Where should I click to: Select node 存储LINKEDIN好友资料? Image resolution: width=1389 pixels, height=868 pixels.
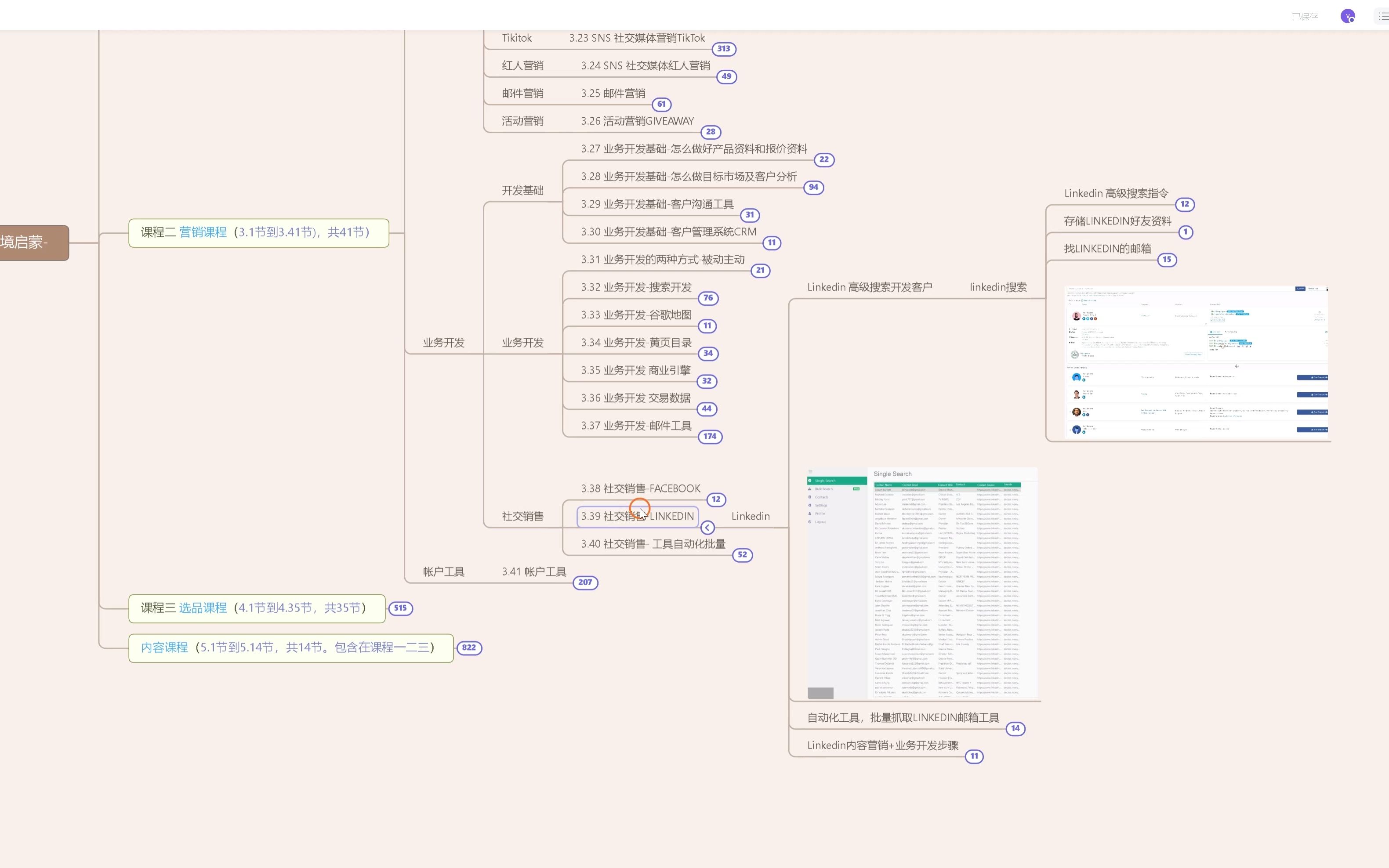[1117, 221]
